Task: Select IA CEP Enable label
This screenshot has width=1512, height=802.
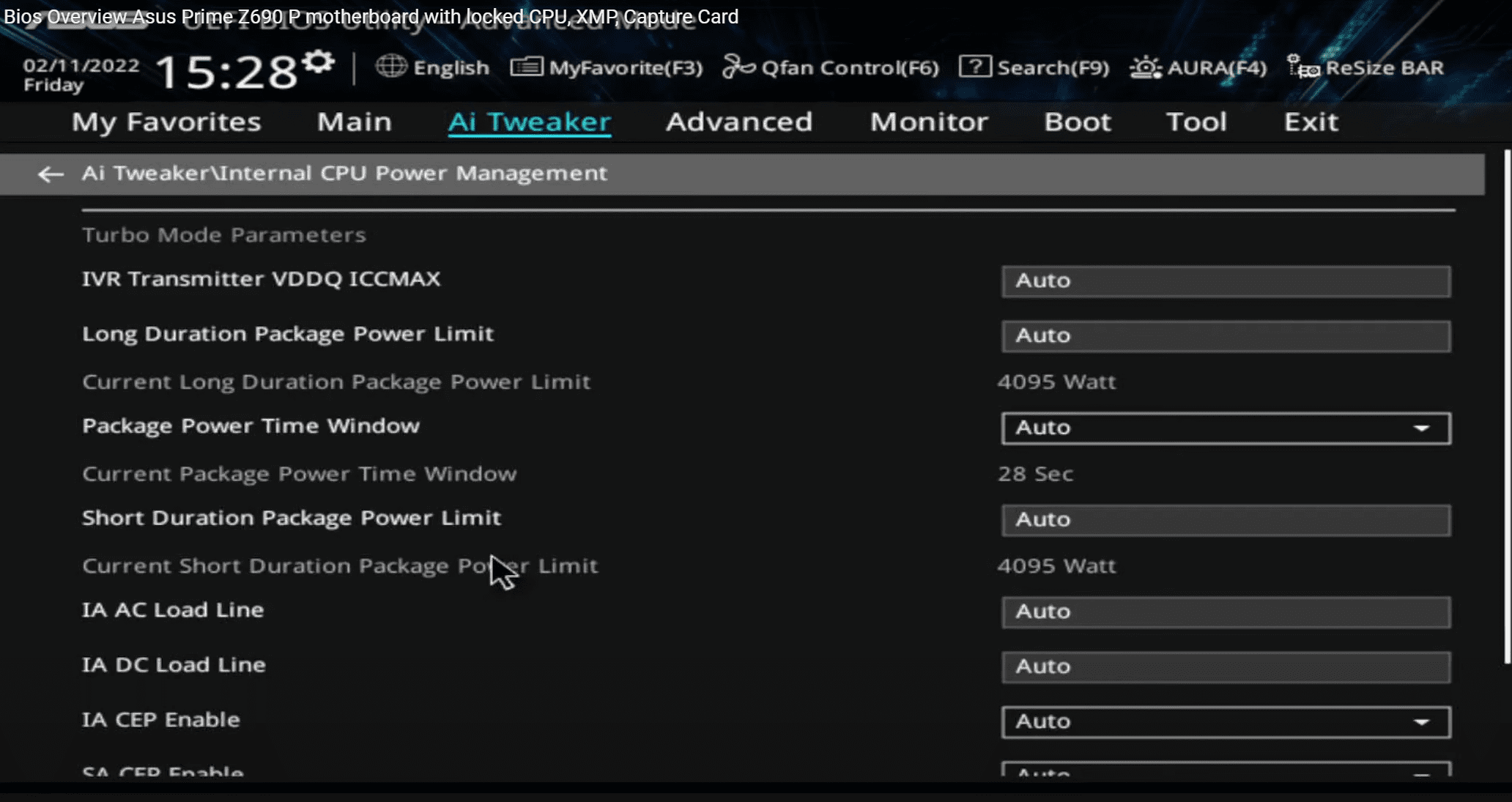Action: coord(160,720)
